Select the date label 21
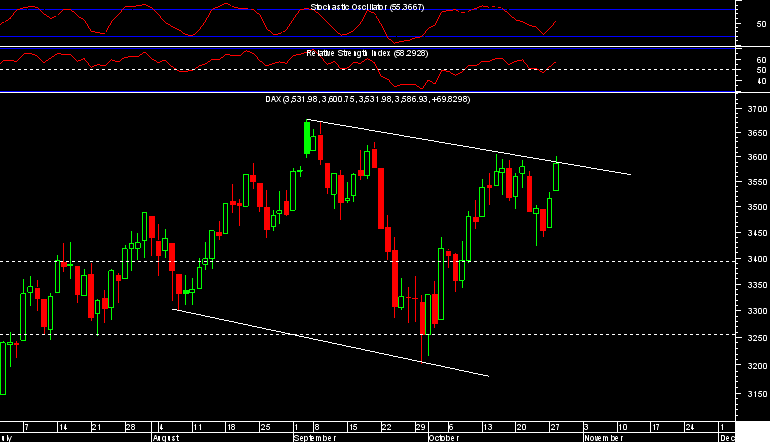The width and height of the screenshot is (770, 442). 96,427
